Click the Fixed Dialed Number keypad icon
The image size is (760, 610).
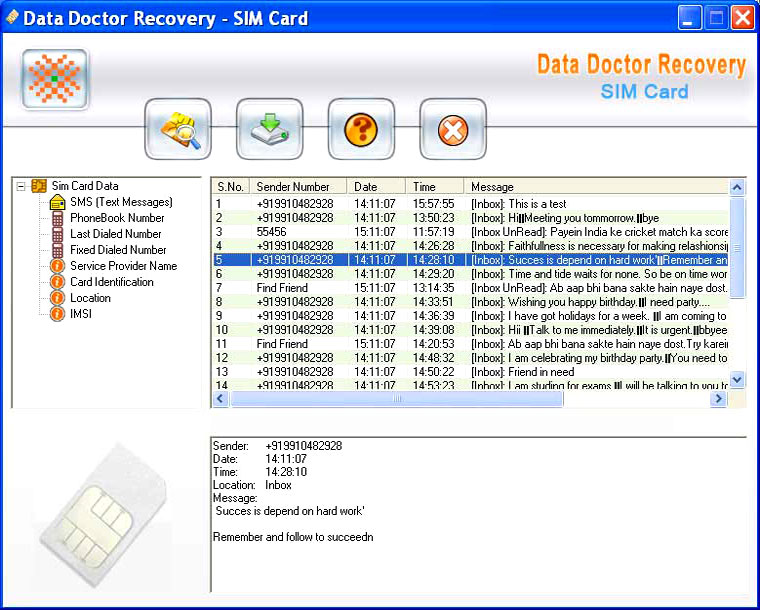(x=58, y=250)
